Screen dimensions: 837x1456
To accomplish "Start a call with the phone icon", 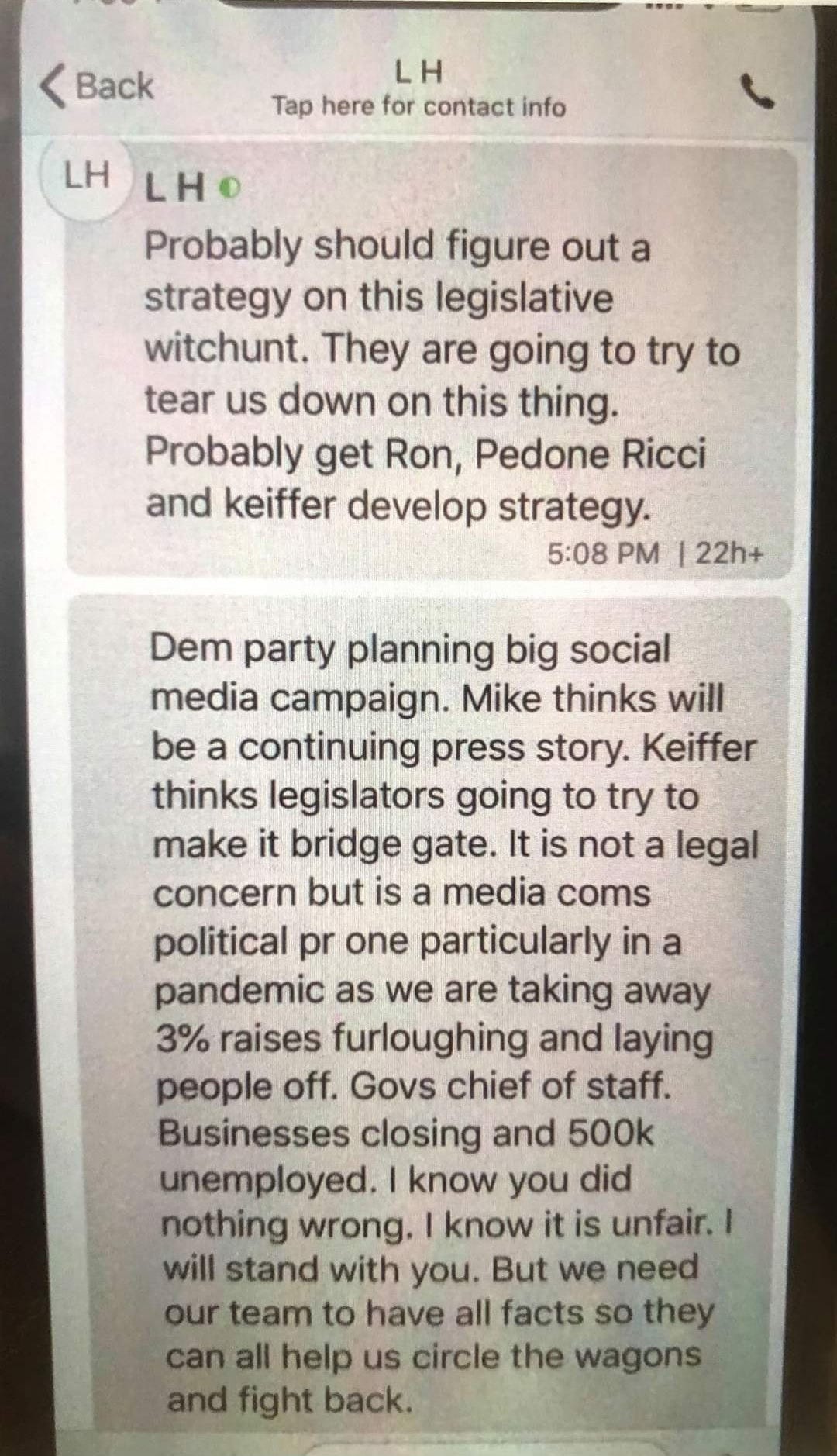I will 757,91.
